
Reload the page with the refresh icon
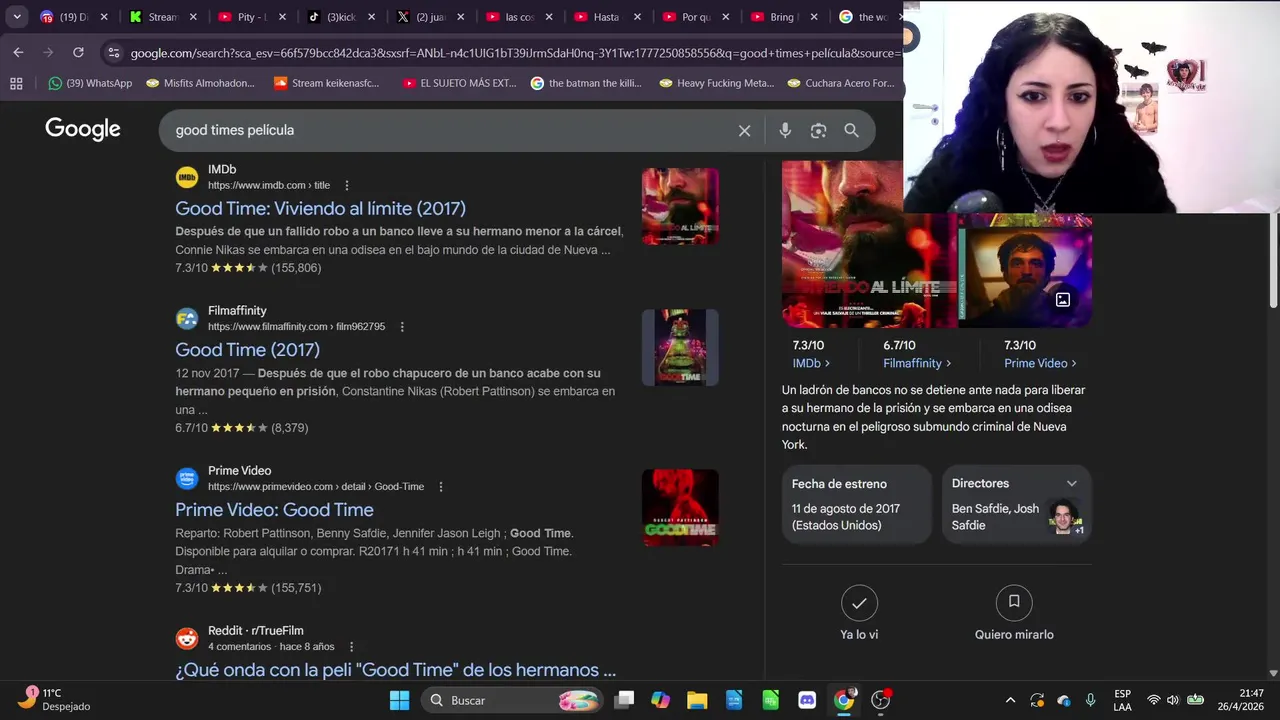[x=78, y=52]
